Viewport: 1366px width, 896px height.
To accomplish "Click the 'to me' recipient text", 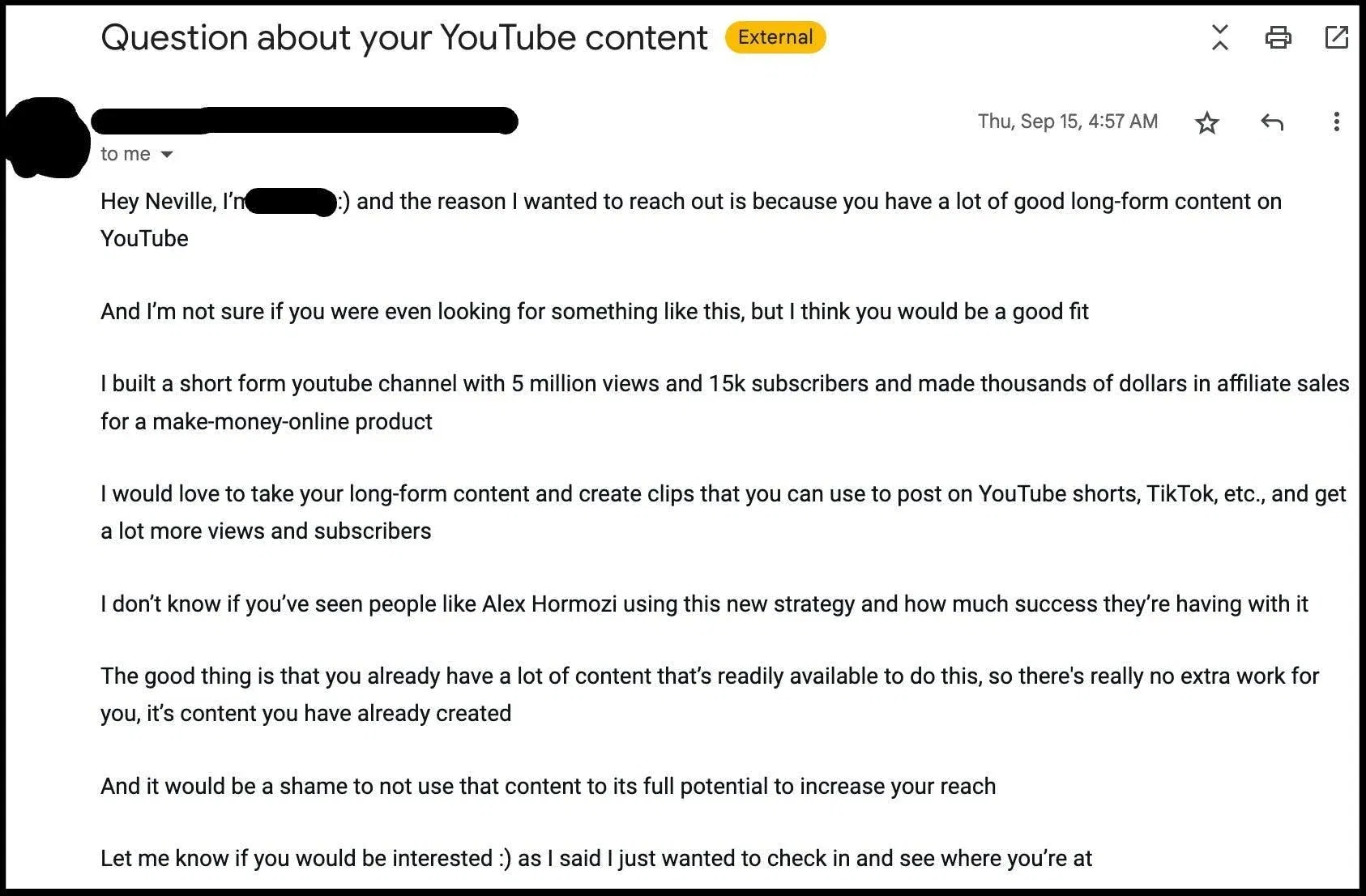I will click(x=126, y=154).
